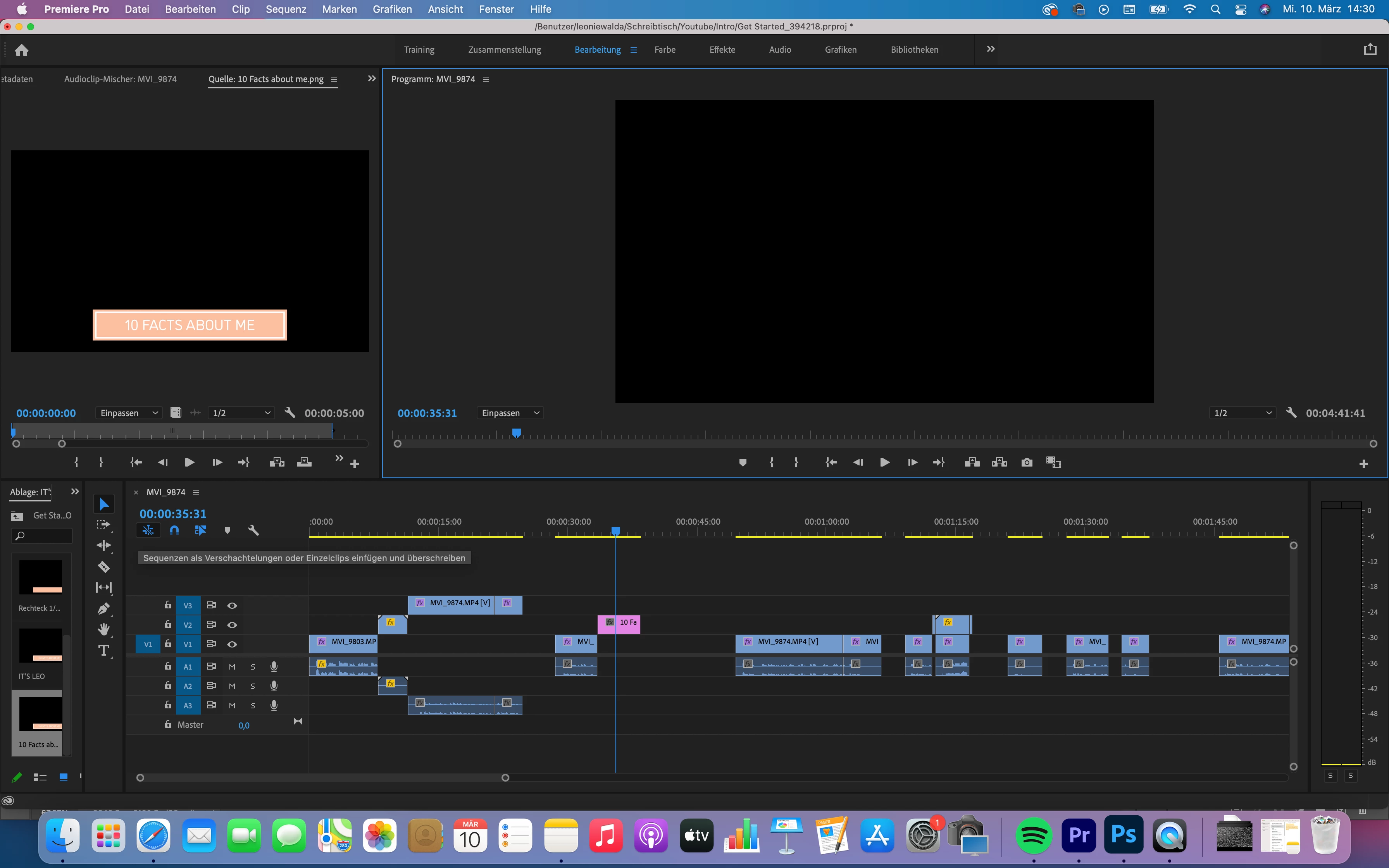Open timeline display settings wrench
Screen dimensions: 1389x868
click(x=253, y=530)
